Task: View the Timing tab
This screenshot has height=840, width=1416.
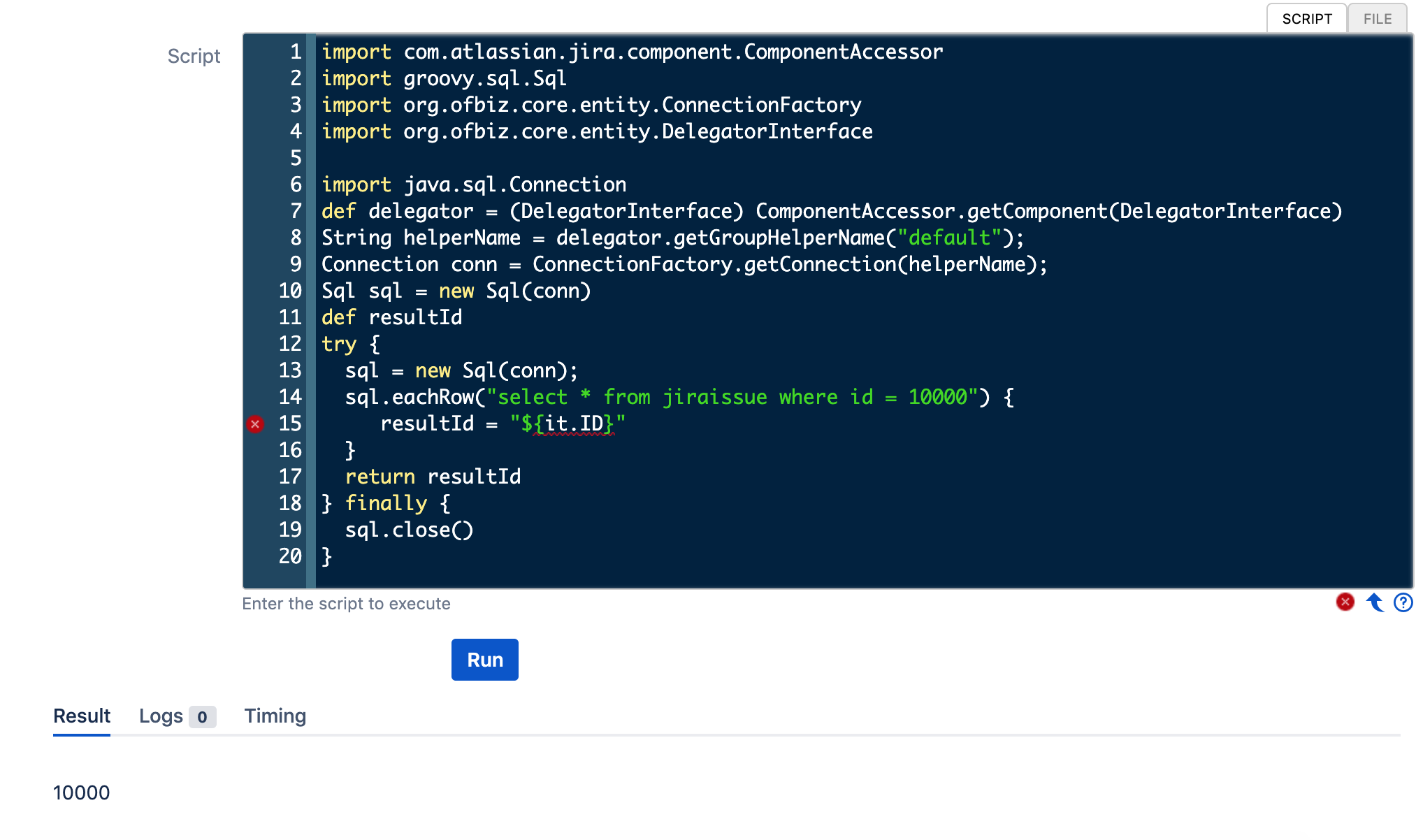Action: coord(275,716)
